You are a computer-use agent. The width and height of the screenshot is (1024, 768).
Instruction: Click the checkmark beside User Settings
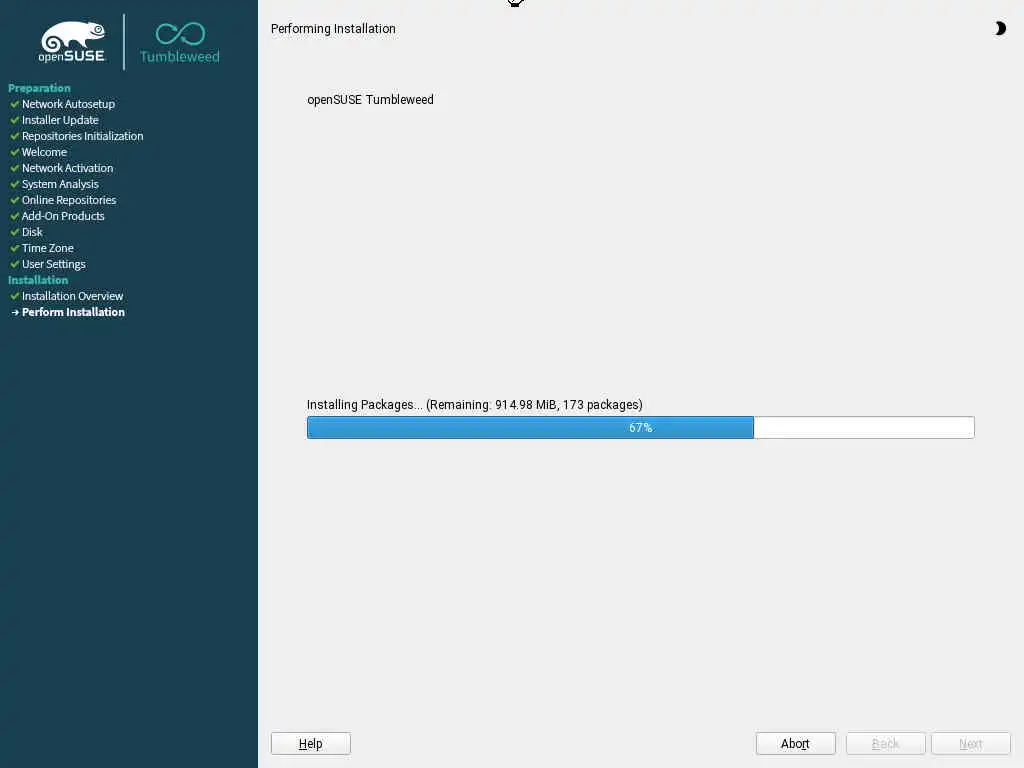[14, 264]
